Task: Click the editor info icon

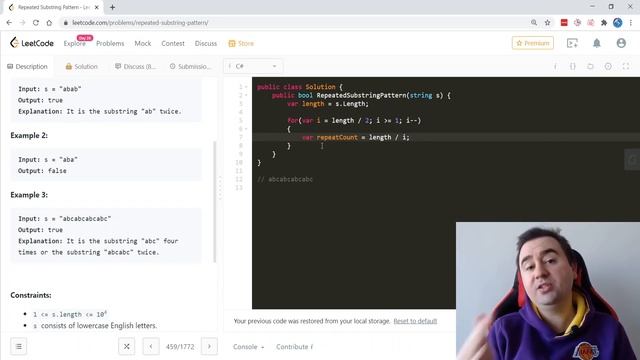Action: click(555, 67)
